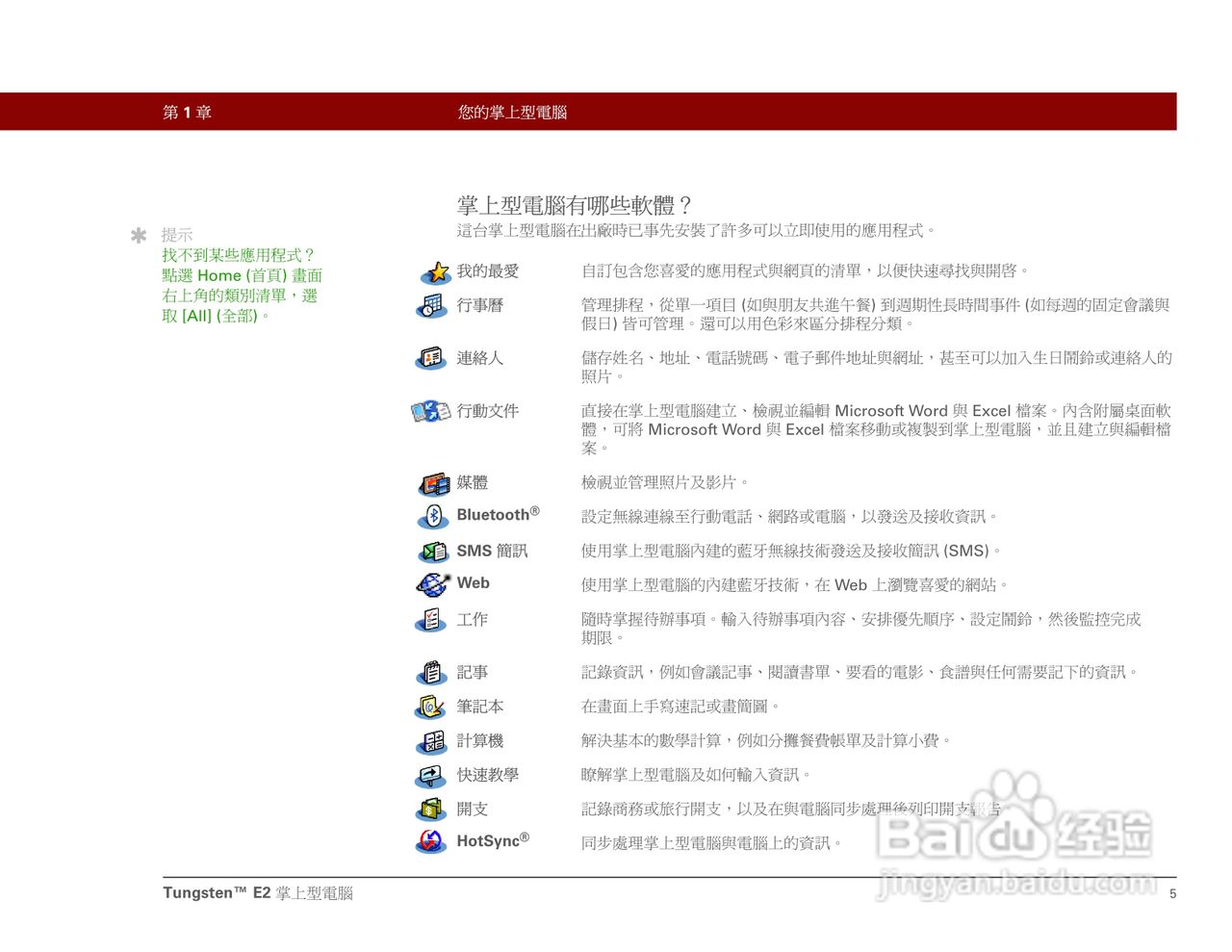Click the SMS 簡訊 label

492,551
